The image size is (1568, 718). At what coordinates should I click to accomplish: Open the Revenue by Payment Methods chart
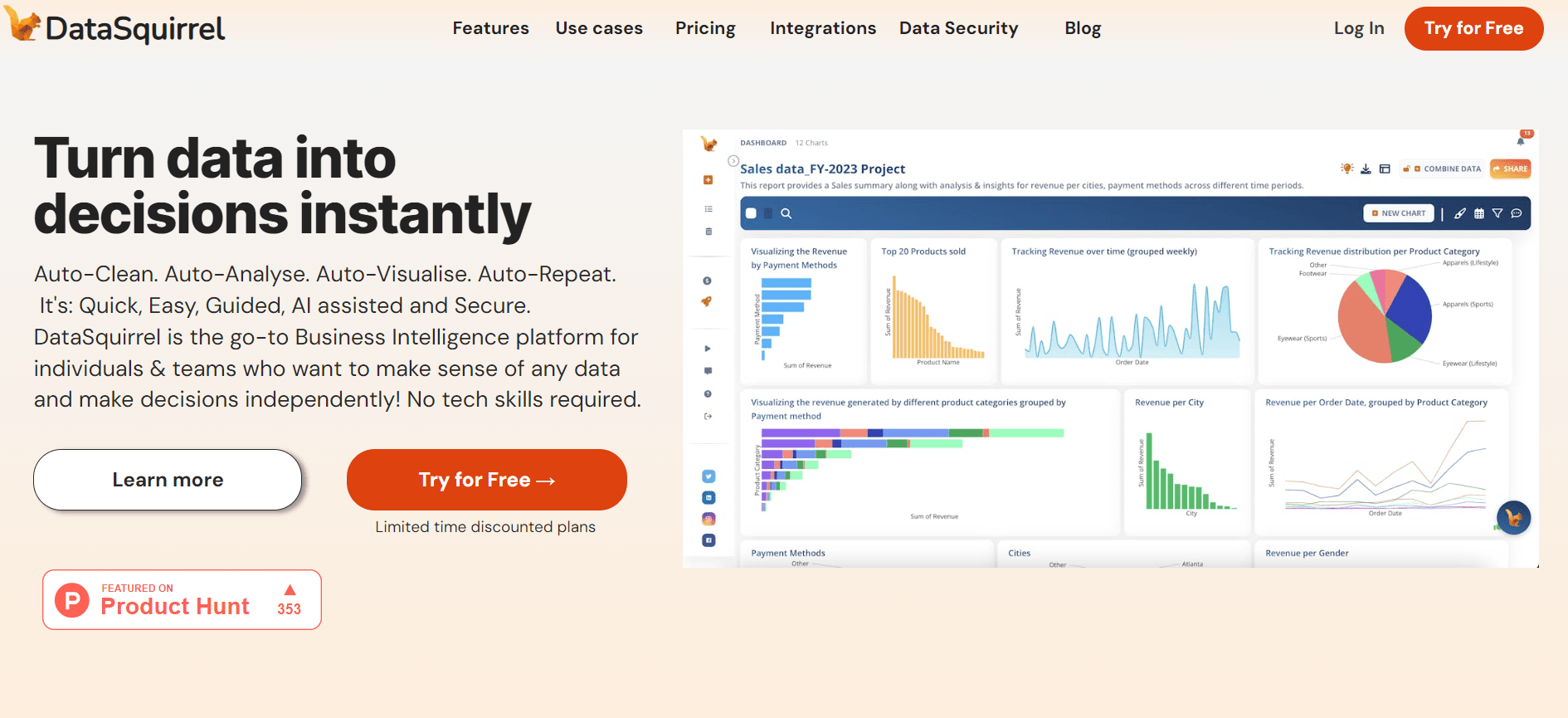click(x=803, y=310)
